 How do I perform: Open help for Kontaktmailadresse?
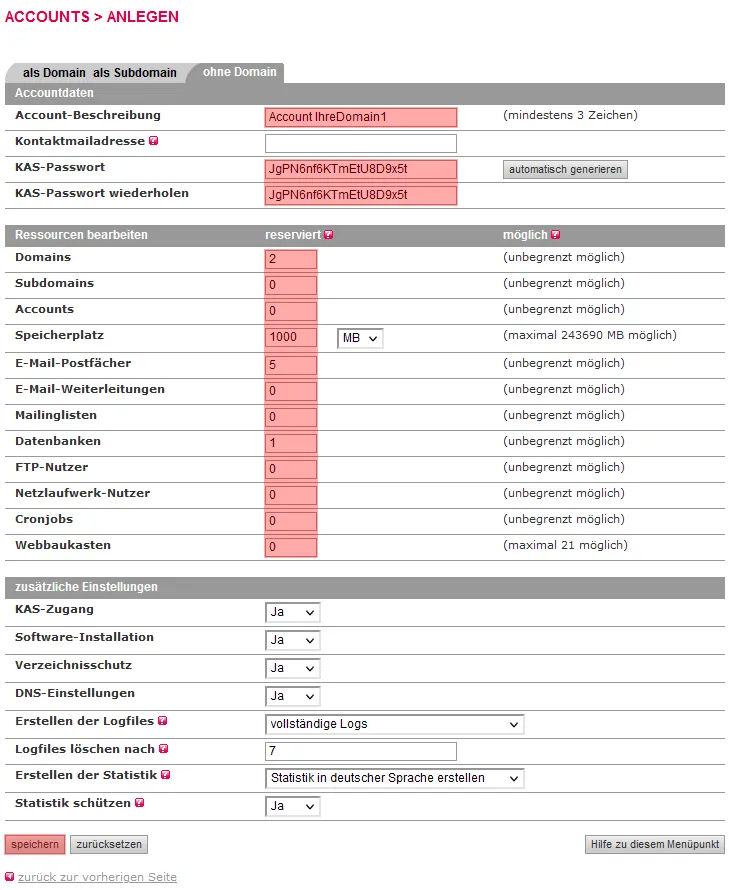click(x=154, y=141)
